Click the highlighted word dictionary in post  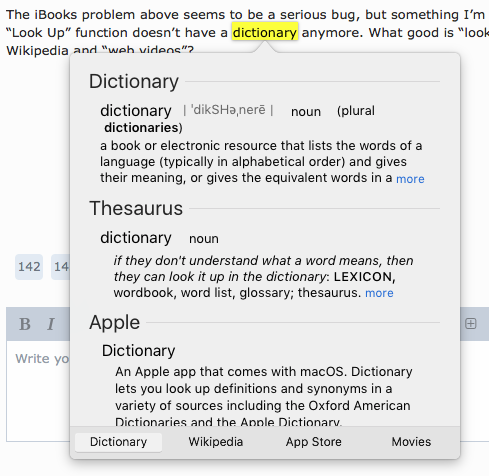coord(265,32)
